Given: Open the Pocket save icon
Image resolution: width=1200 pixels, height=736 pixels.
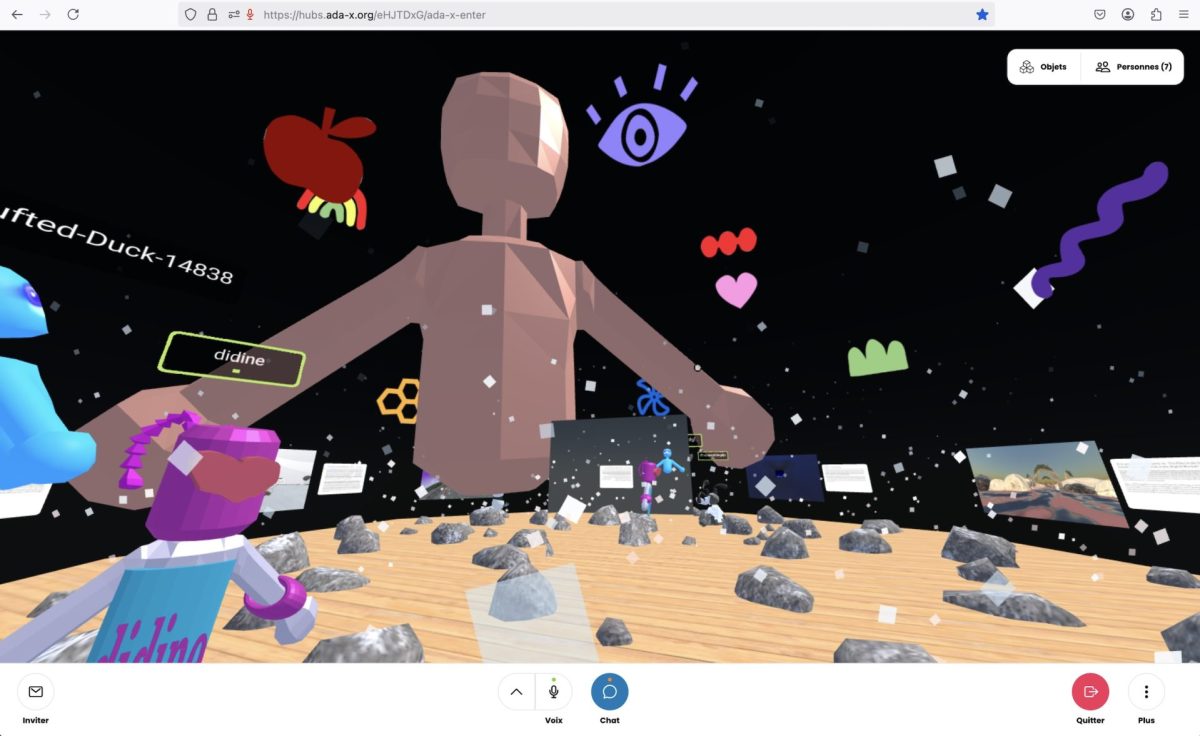Looking at the screenshot, I should (1099, 15).
